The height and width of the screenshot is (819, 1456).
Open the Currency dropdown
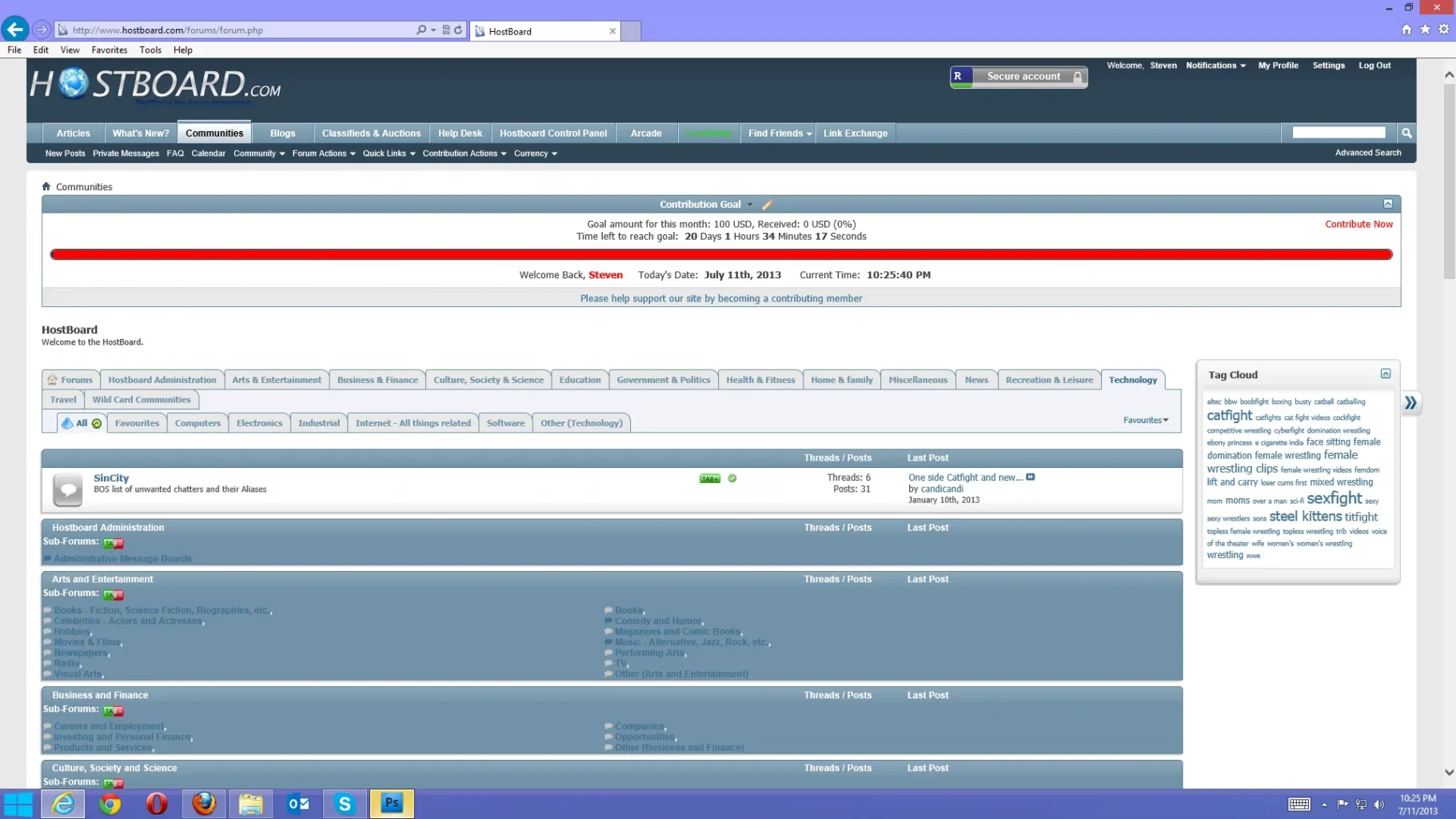click(536, 154)
